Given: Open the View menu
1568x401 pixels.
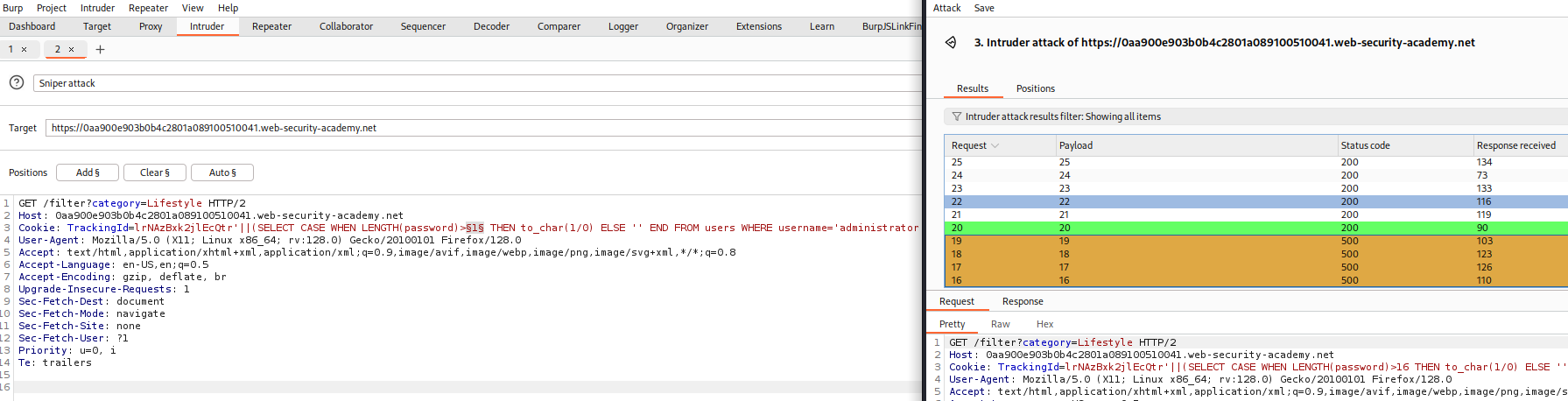Looking at the screenshot, I should pyautogui.click(x=193, y=8).
